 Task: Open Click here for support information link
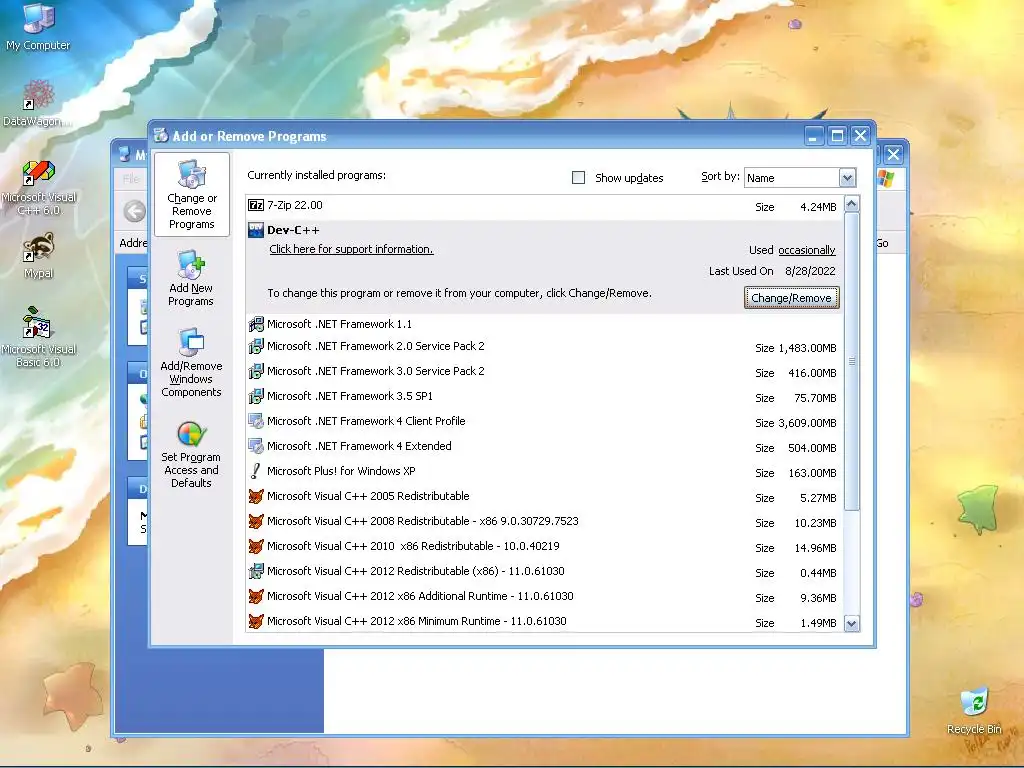point(351,249)
